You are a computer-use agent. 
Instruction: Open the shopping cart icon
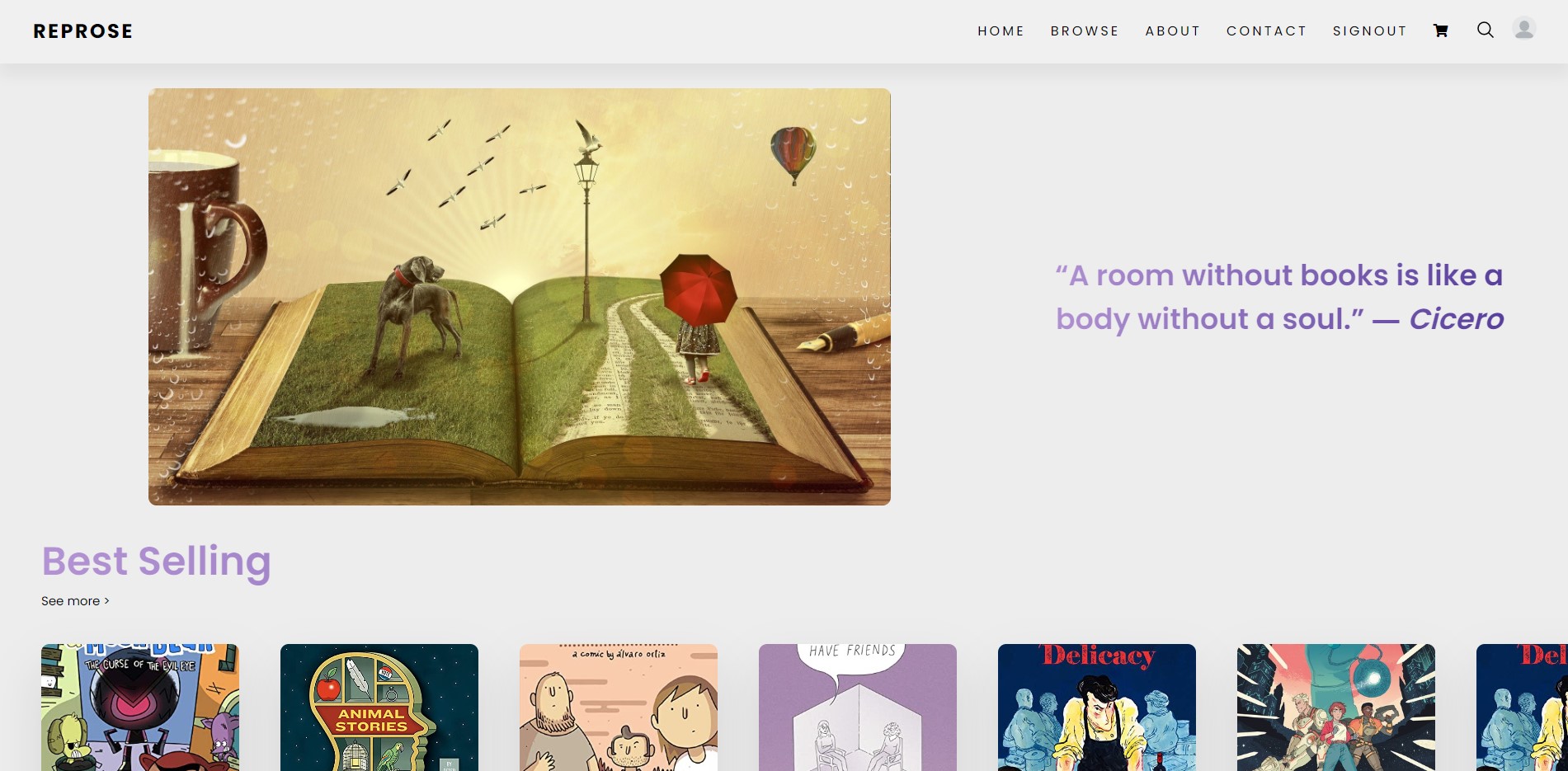1441,31
